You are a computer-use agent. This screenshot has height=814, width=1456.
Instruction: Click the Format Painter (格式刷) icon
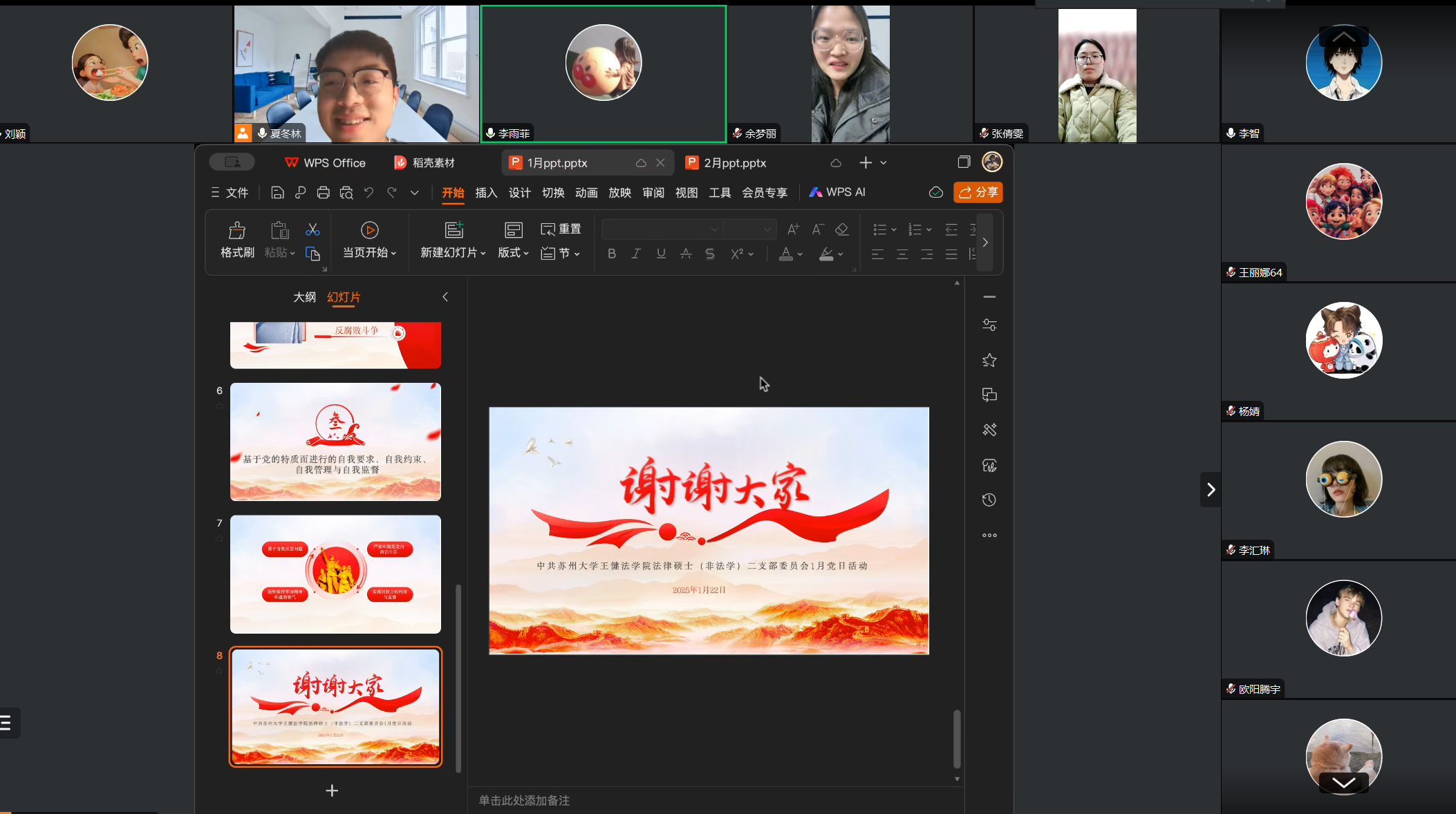[237, 231]
